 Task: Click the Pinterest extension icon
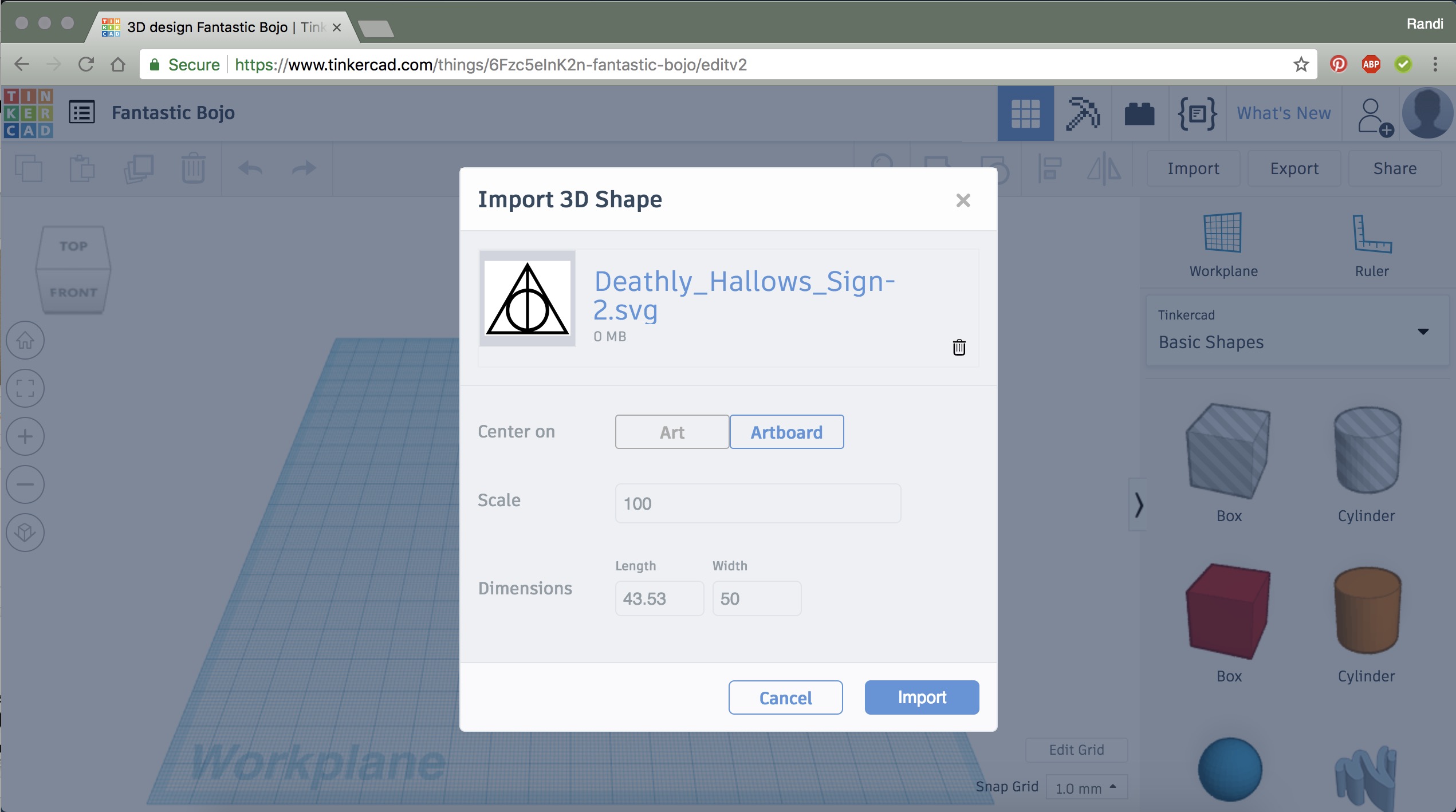pyautogui.click(x=1338, y=64)
